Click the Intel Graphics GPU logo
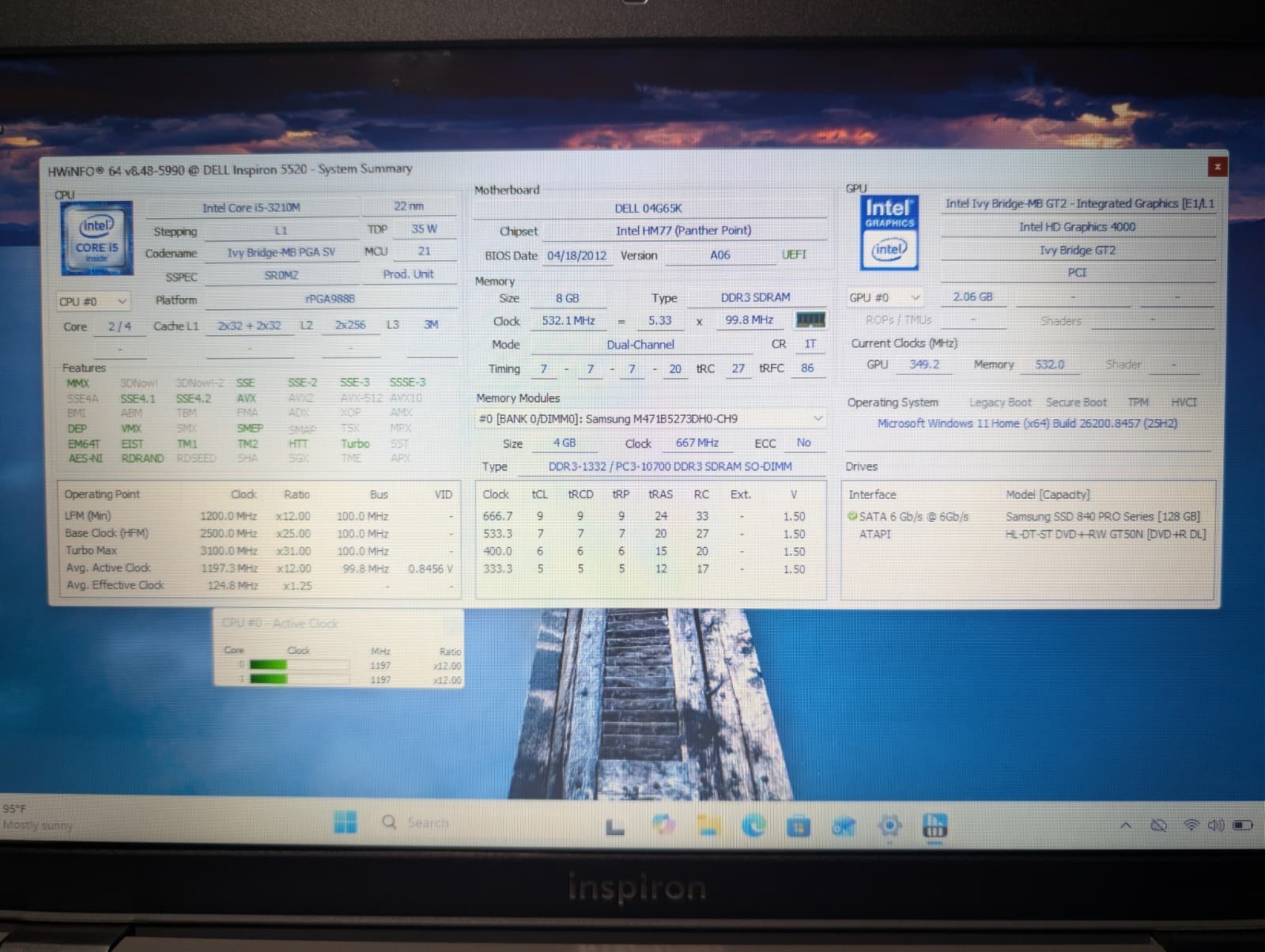The height and width of the screenshot is (952, 1265). pyautogui.click(x=889, y=232)
